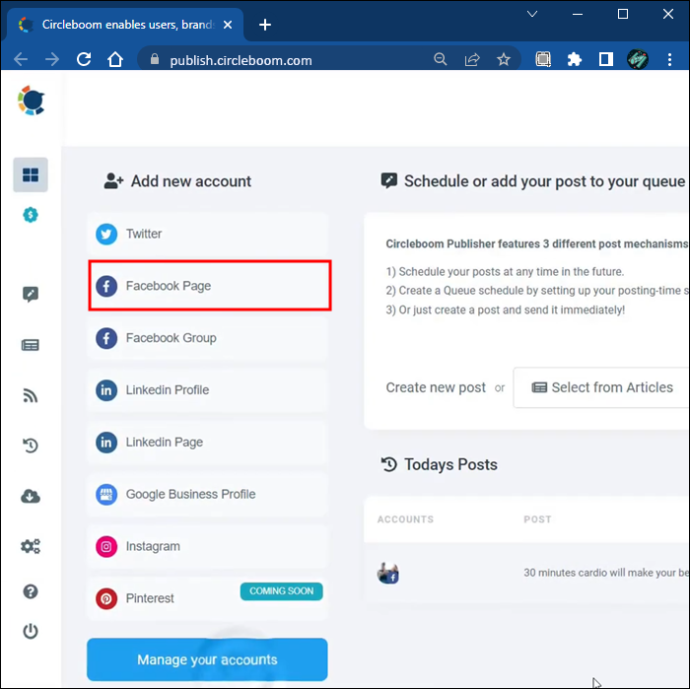This screenshot has width=690, height=689.
Task: Open the browser extensions puzzle icon
Action: (x=574, y=59)
